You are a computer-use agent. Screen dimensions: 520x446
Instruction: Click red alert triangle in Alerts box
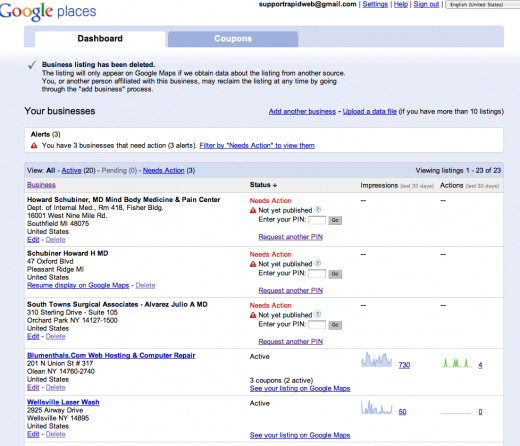coord(34,146)
